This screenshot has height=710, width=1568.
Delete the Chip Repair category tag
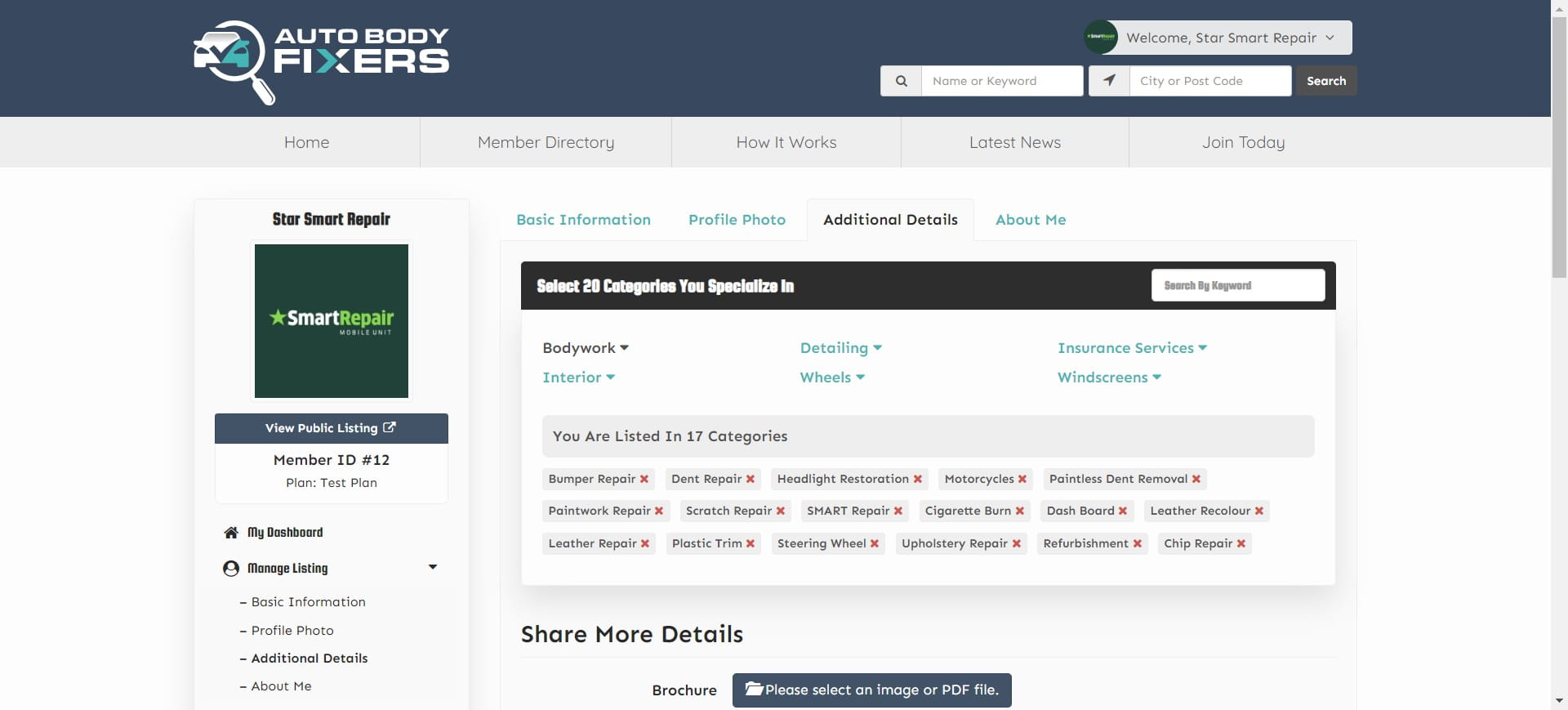[1241, 544]
